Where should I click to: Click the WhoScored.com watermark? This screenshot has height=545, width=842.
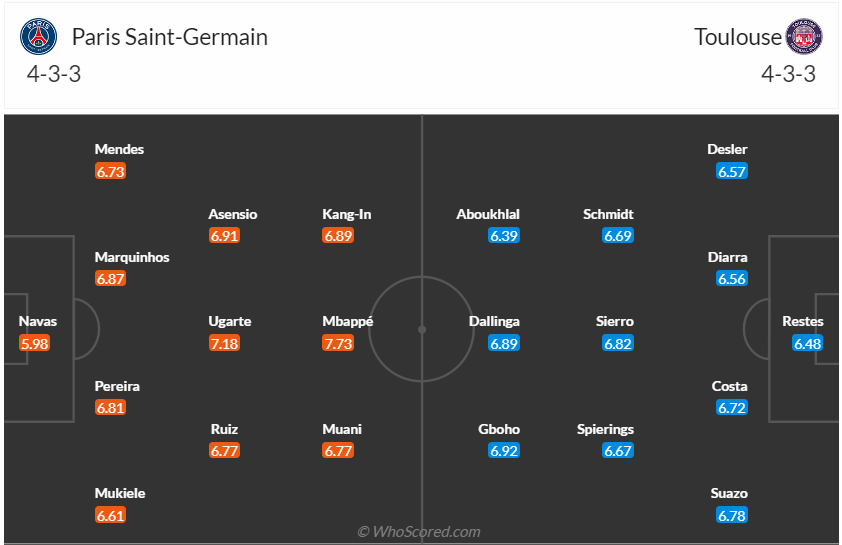pyautogui.click(x=420, y=531)
